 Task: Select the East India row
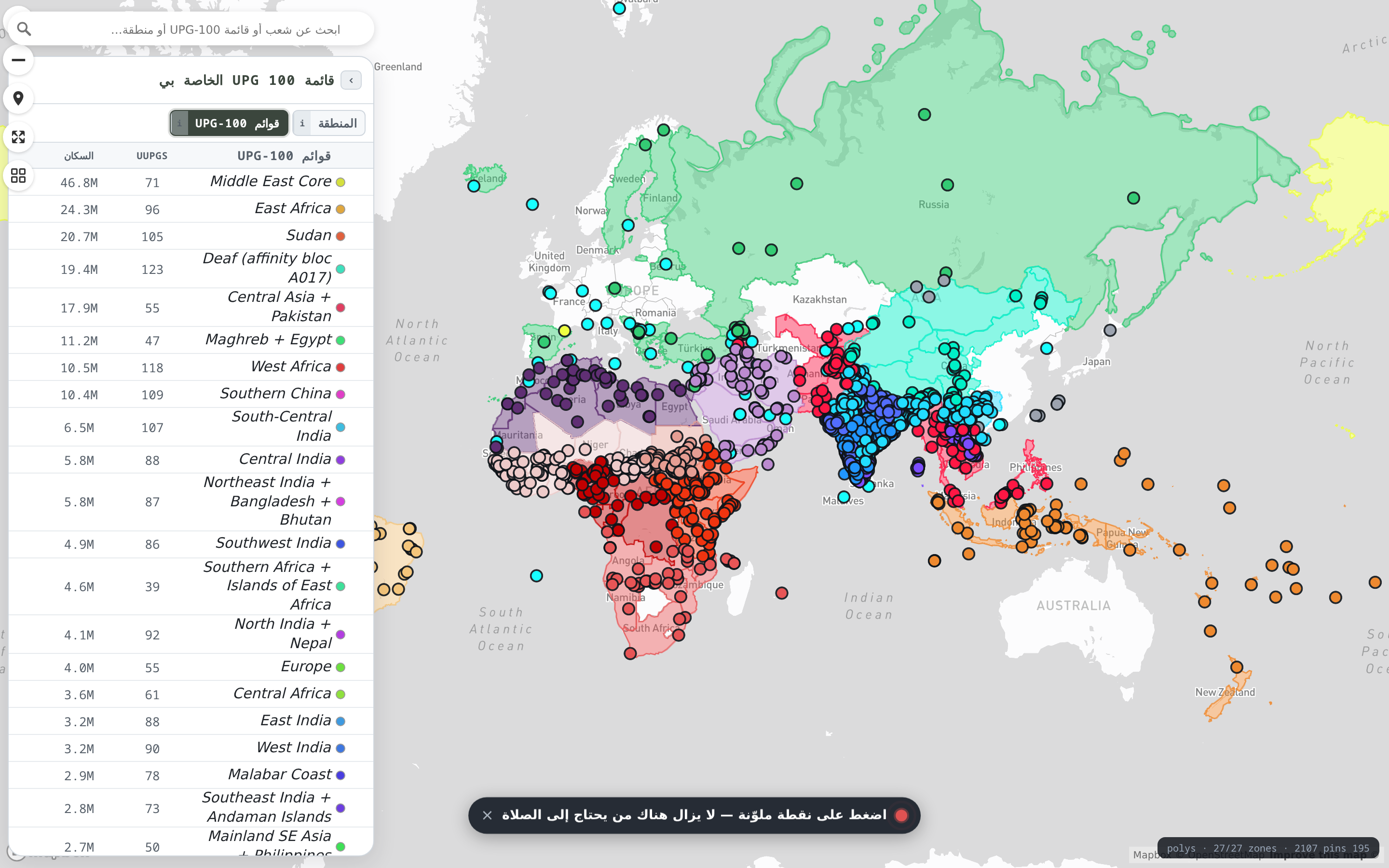(191, 721)
